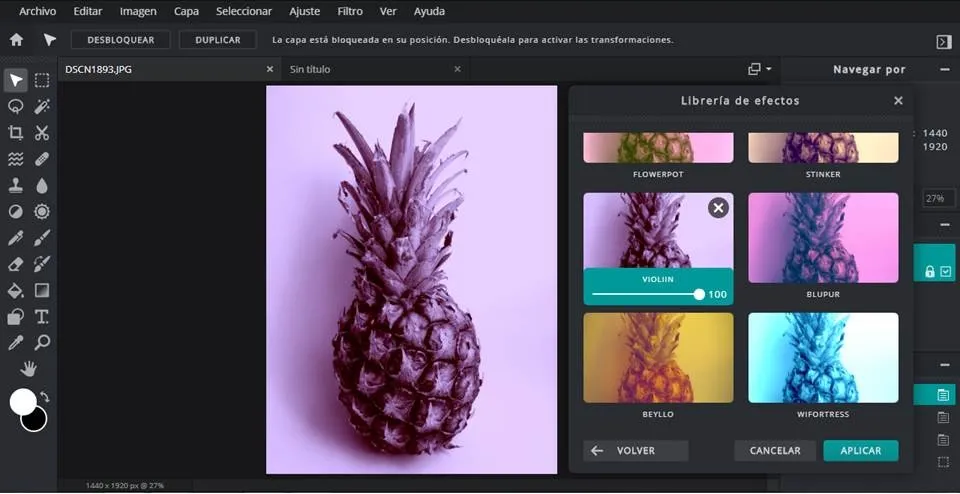Image resolution: width=960 pixels, height=494 pixels.
Task: Open the window arrangement dropdown
Action: pyautogui.click(x=760, y=69)
